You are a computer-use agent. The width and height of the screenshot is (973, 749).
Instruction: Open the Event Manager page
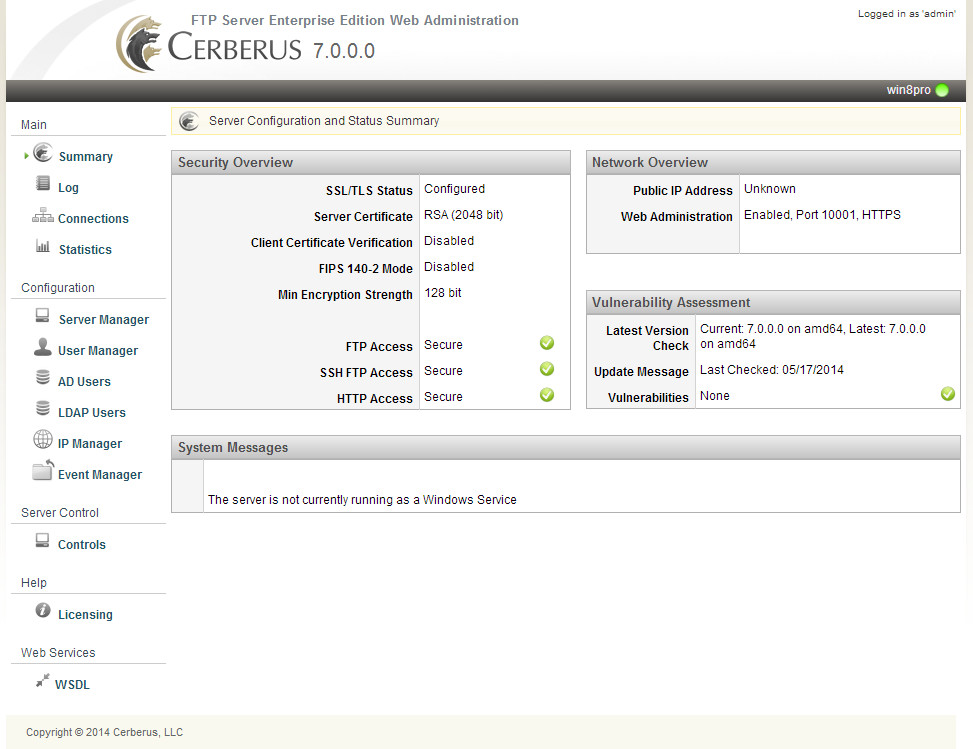click(100, 475)
